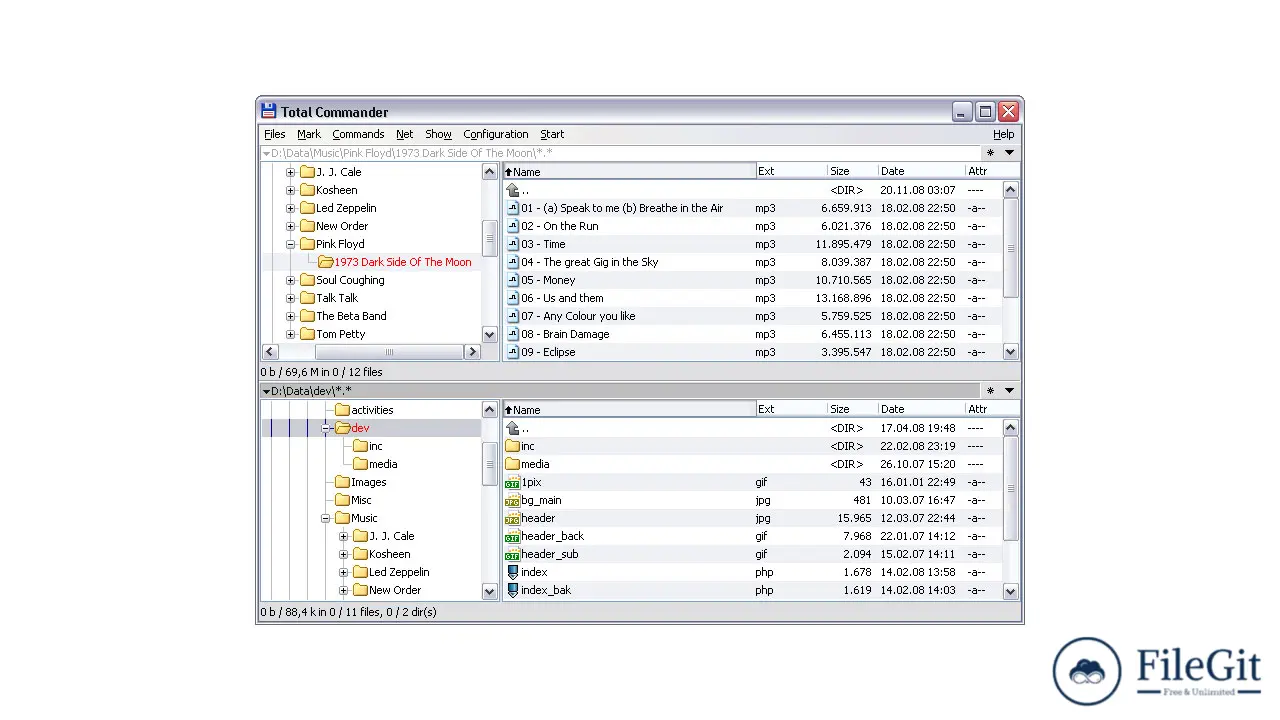Open the Commands menu
Screen dimensions: 1280x720
point(358,134)
